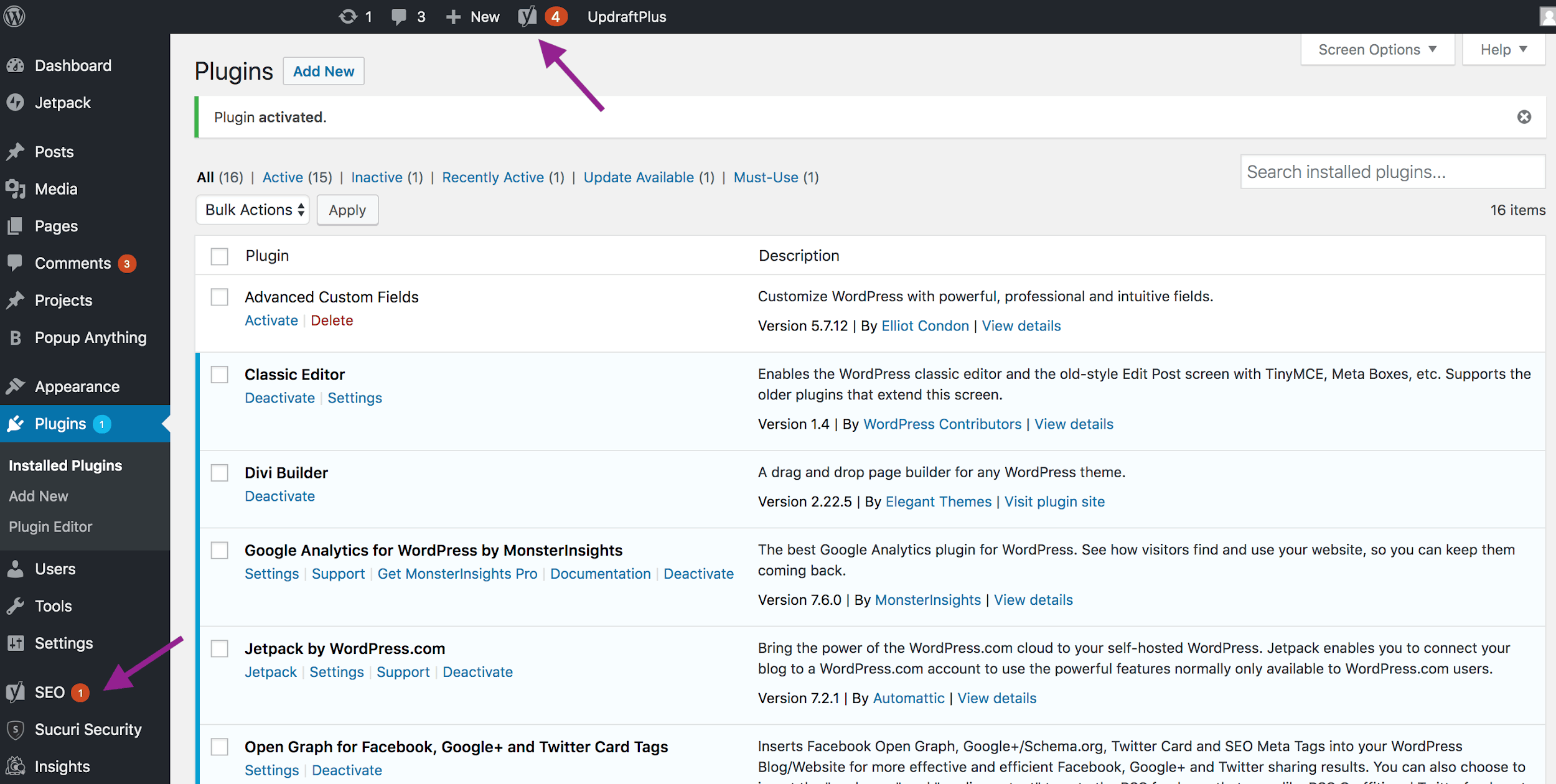Open UpdraftPlus in admin bar

click(627, 17)
